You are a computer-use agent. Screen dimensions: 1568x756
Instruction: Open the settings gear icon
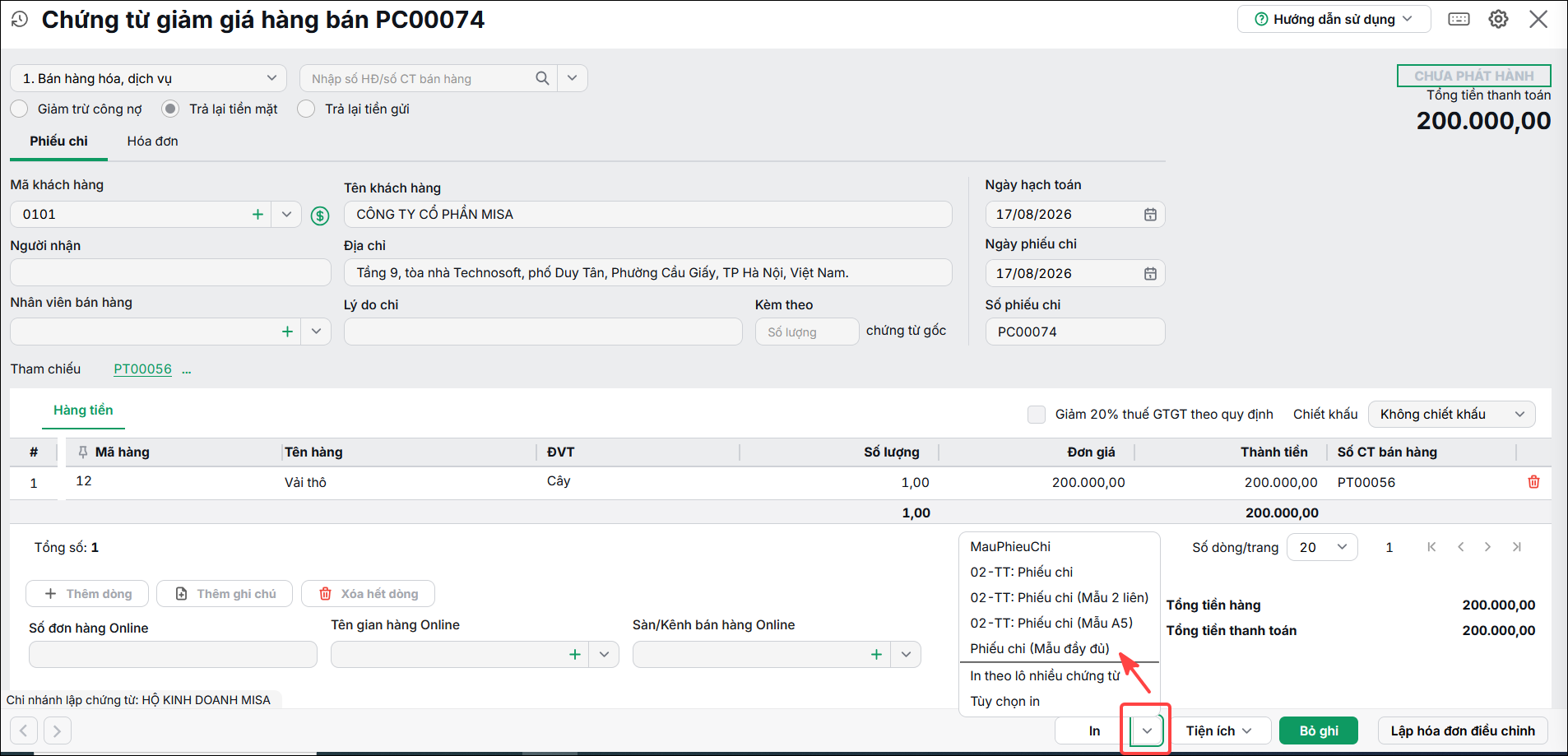[1498, 19]
